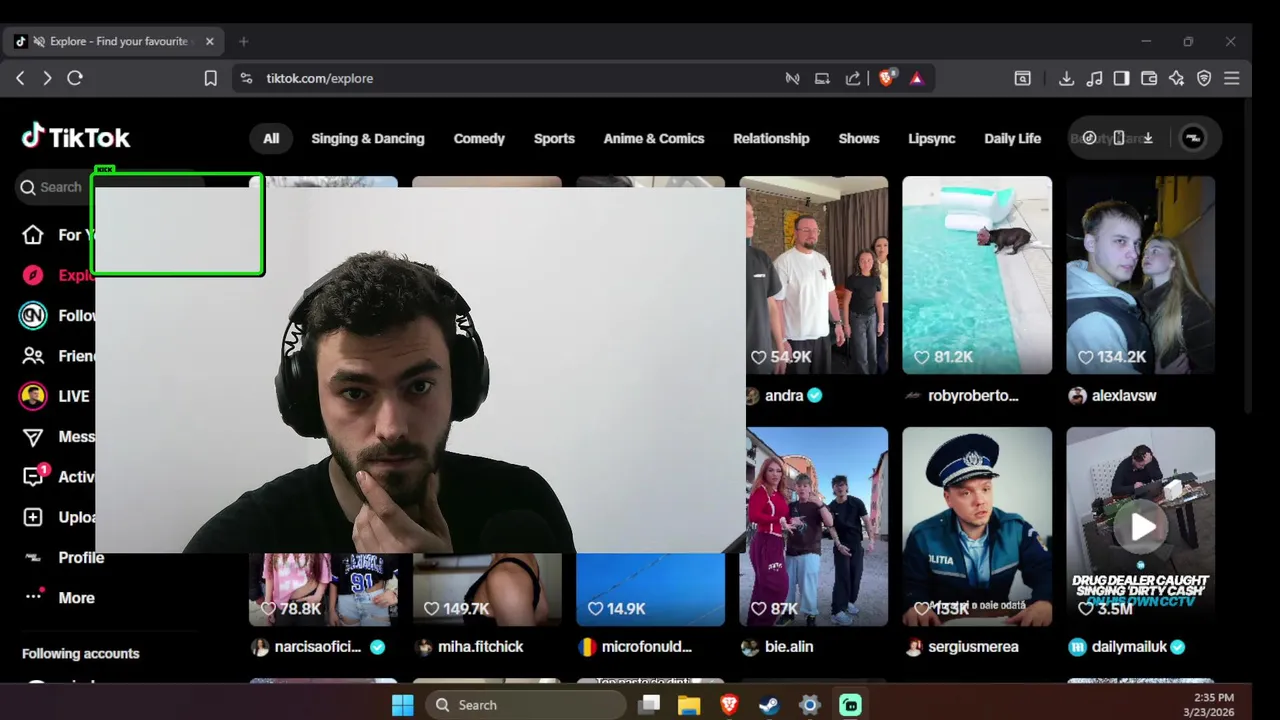Click the download app icon in the top-right pill

click(x=1148, y=138)
